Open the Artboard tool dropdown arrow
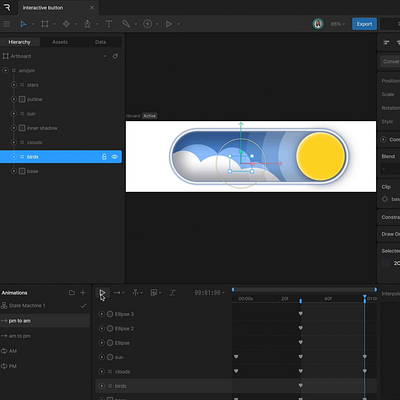Image resolution: width=400 pixels, height=400 pixels. click(x=54, y=24)
